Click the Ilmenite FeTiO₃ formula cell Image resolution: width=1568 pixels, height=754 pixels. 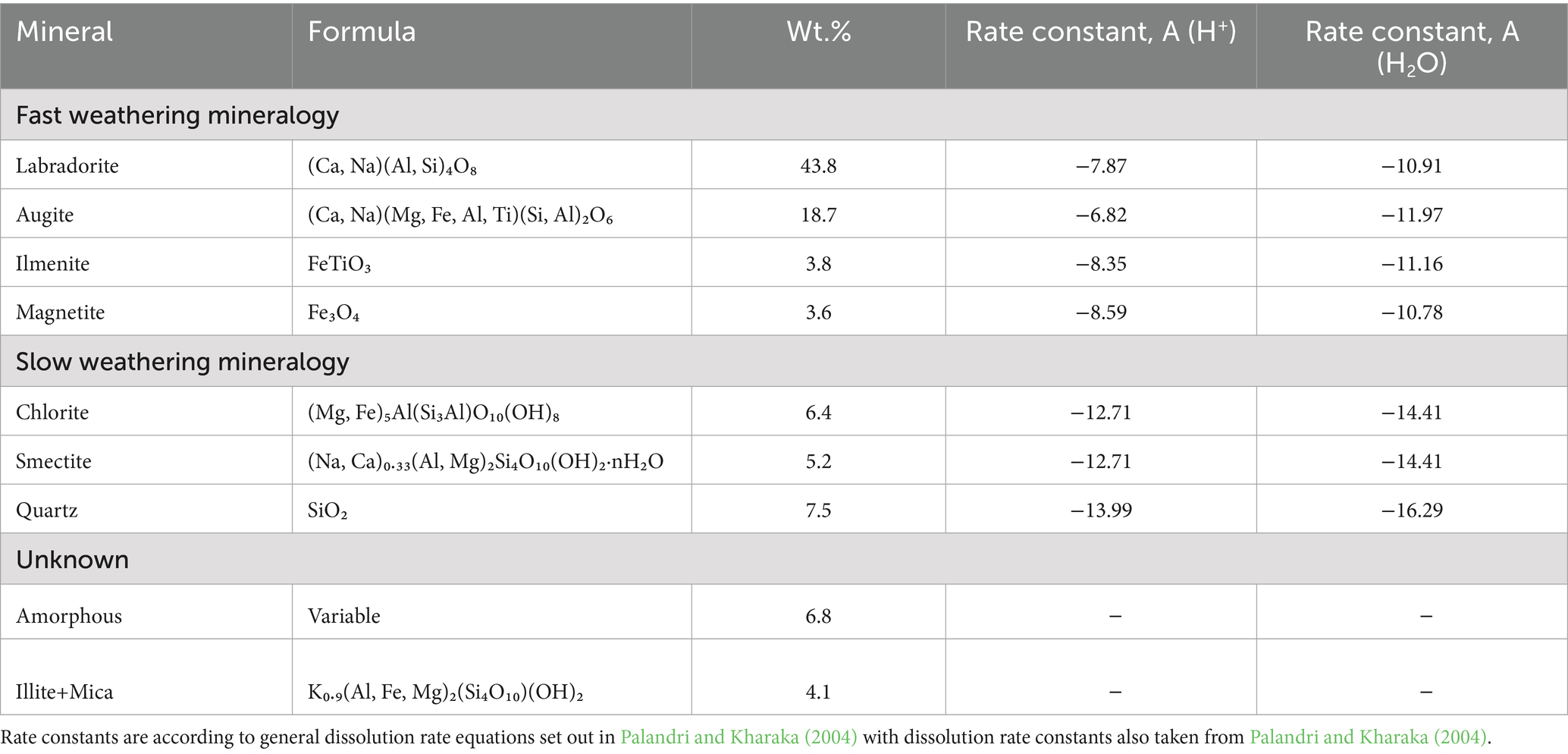[x=339, y=264]
